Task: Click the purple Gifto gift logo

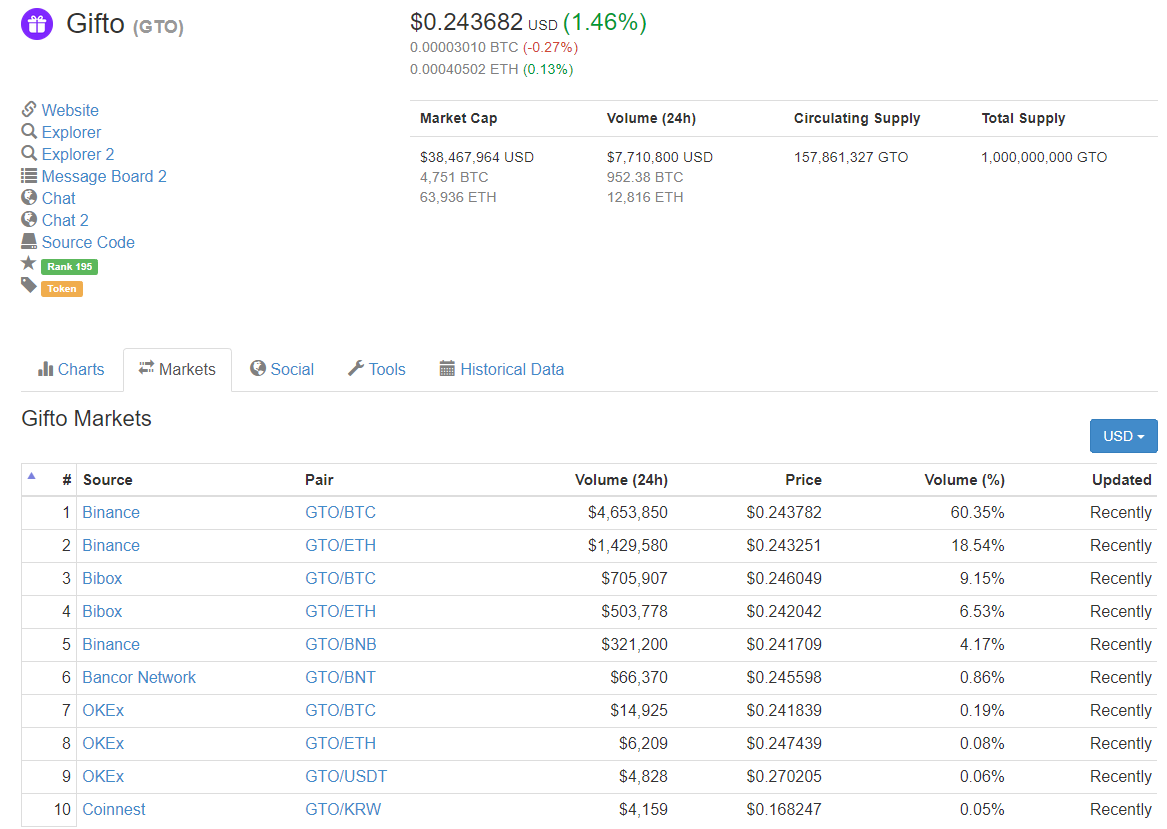Action: [37, 24]
